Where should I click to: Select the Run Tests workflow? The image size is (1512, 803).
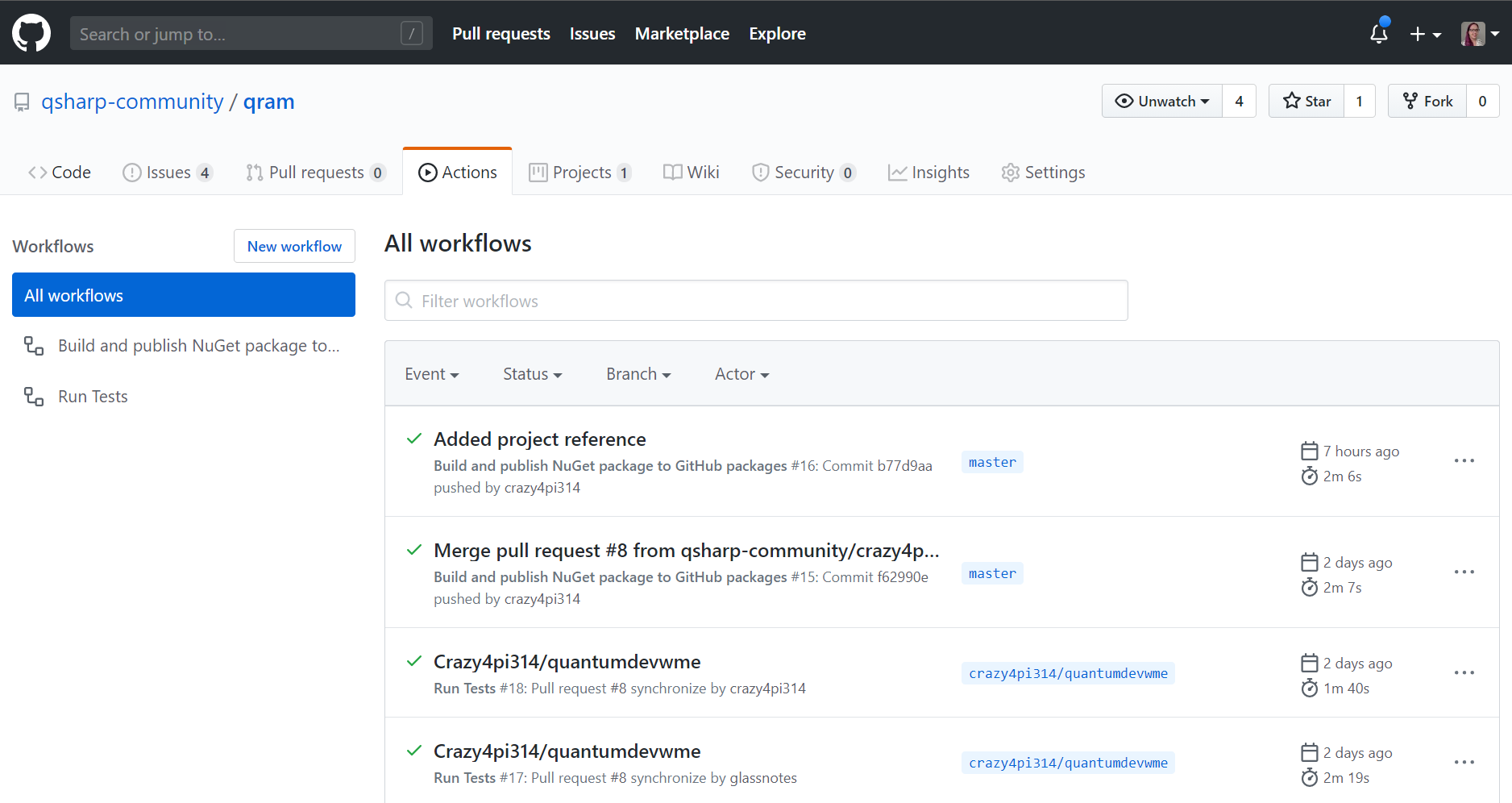(x=184, y=396)
